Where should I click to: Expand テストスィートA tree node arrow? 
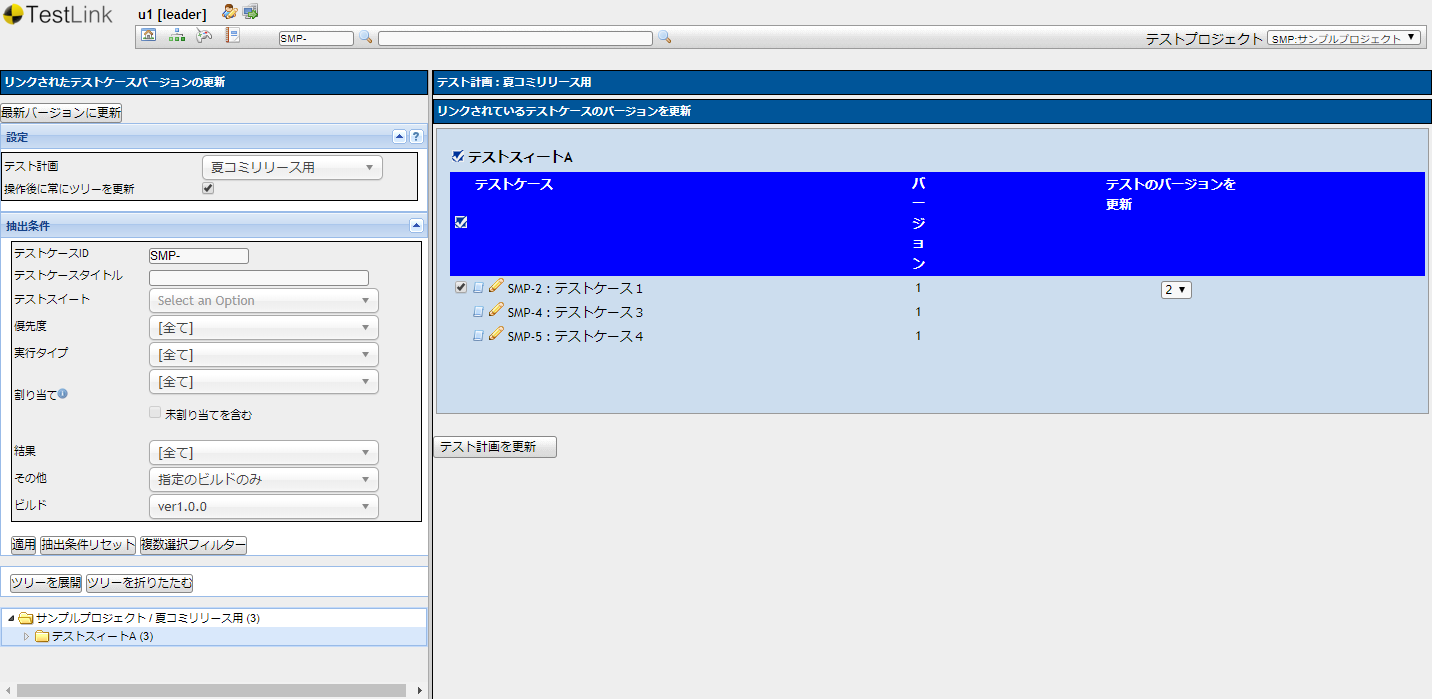coord(26,636)
